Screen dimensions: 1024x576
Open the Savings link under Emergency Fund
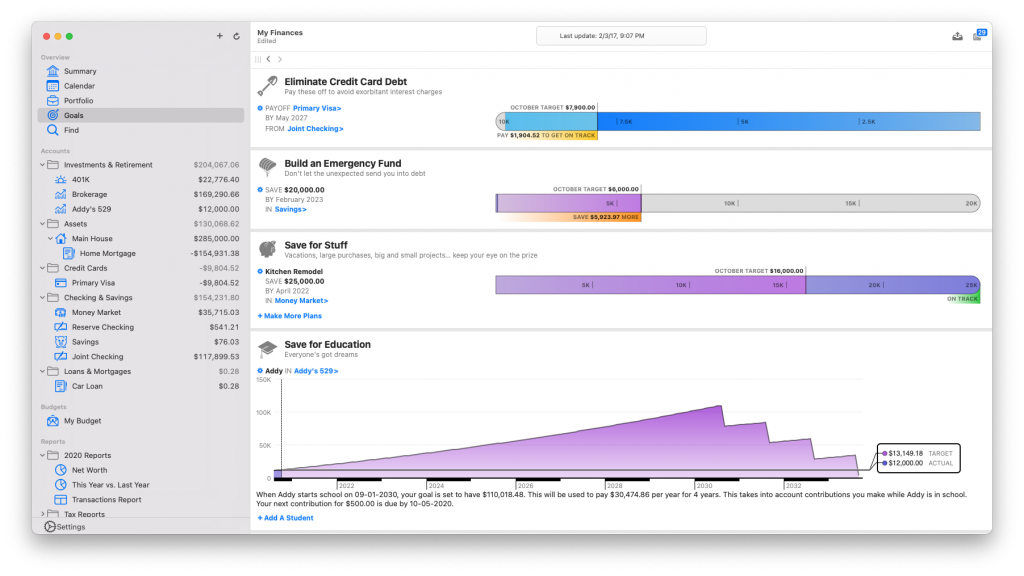[291, 210]
